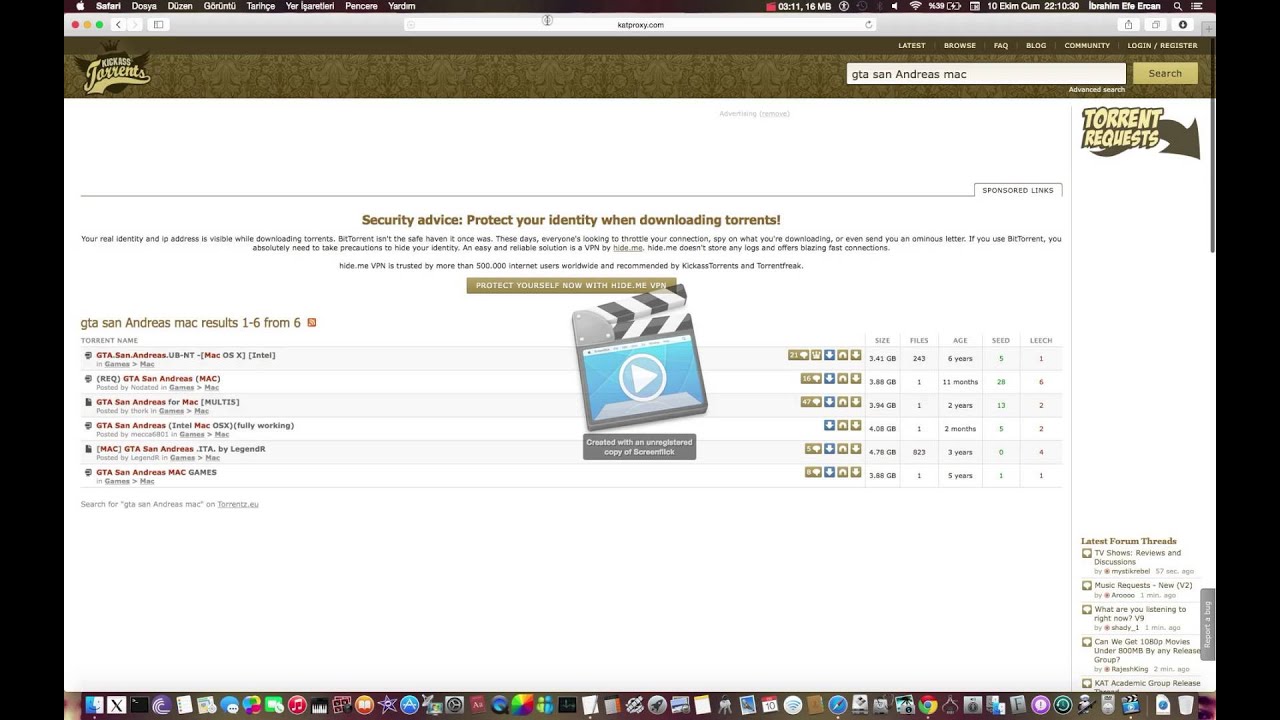Reload the page using the address bar reload icon
Screen dimensions: 1280x720
(x=868, y=24)
